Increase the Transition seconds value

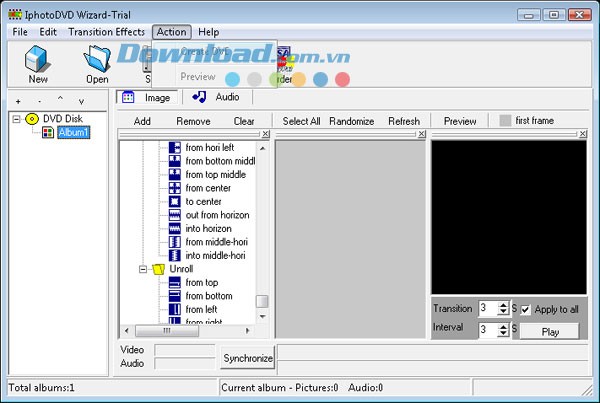503,305
